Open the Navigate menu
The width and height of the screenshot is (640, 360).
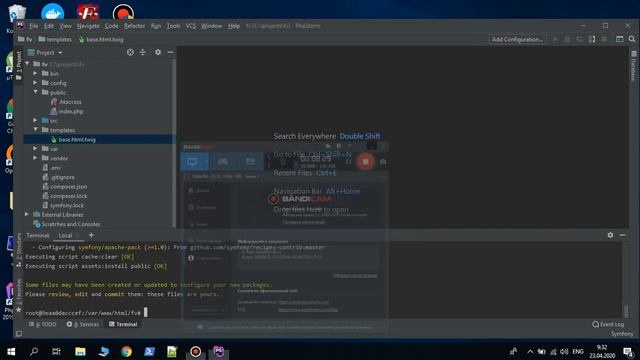click(88, 26)
